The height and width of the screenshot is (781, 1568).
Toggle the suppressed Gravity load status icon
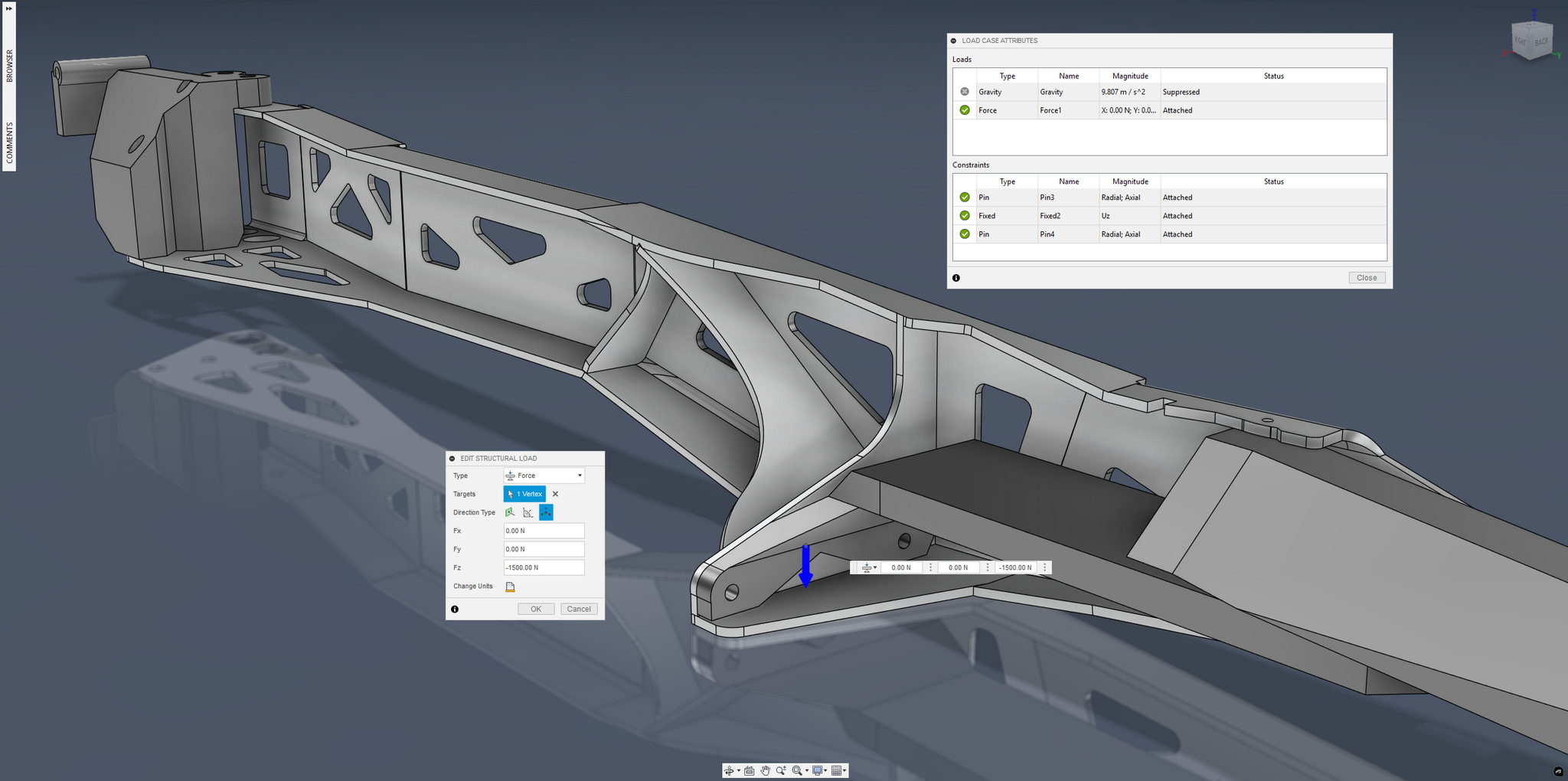[x=965, y=92]
